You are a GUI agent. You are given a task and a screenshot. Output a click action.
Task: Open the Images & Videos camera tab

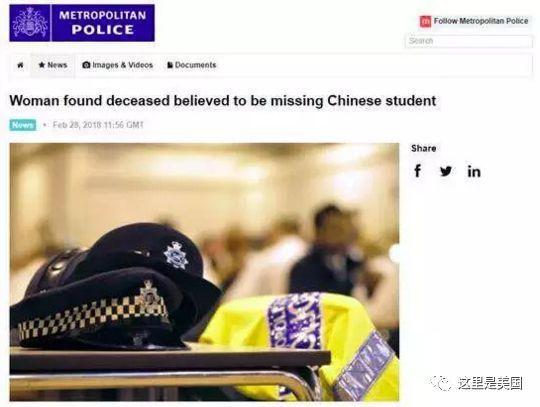(117, 65)
